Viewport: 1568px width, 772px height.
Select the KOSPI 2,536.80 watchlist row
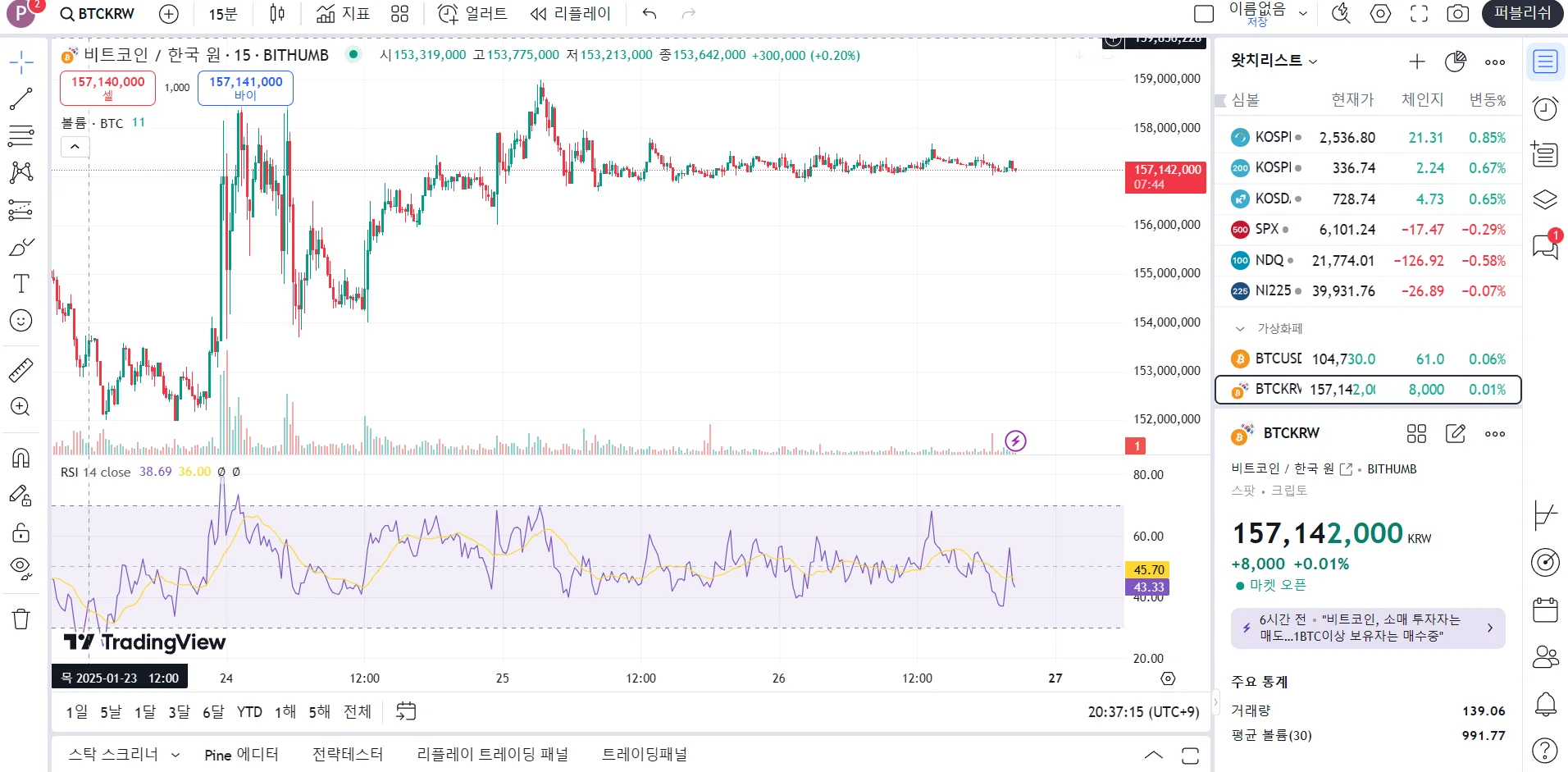(1368, 137)
